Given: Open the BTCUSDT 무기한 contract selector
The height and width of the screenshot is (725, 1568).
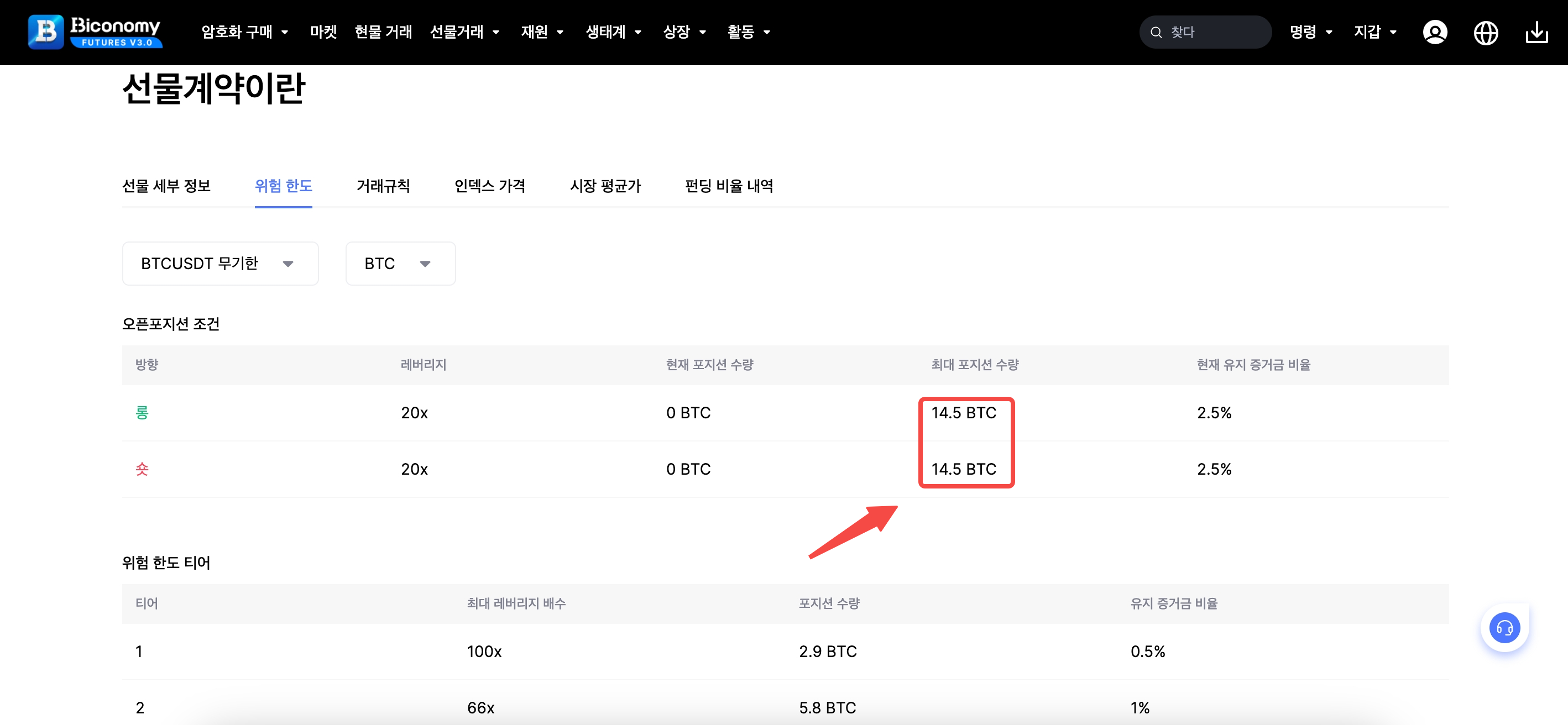Looking at the screenshot, I should click(221, 264).
